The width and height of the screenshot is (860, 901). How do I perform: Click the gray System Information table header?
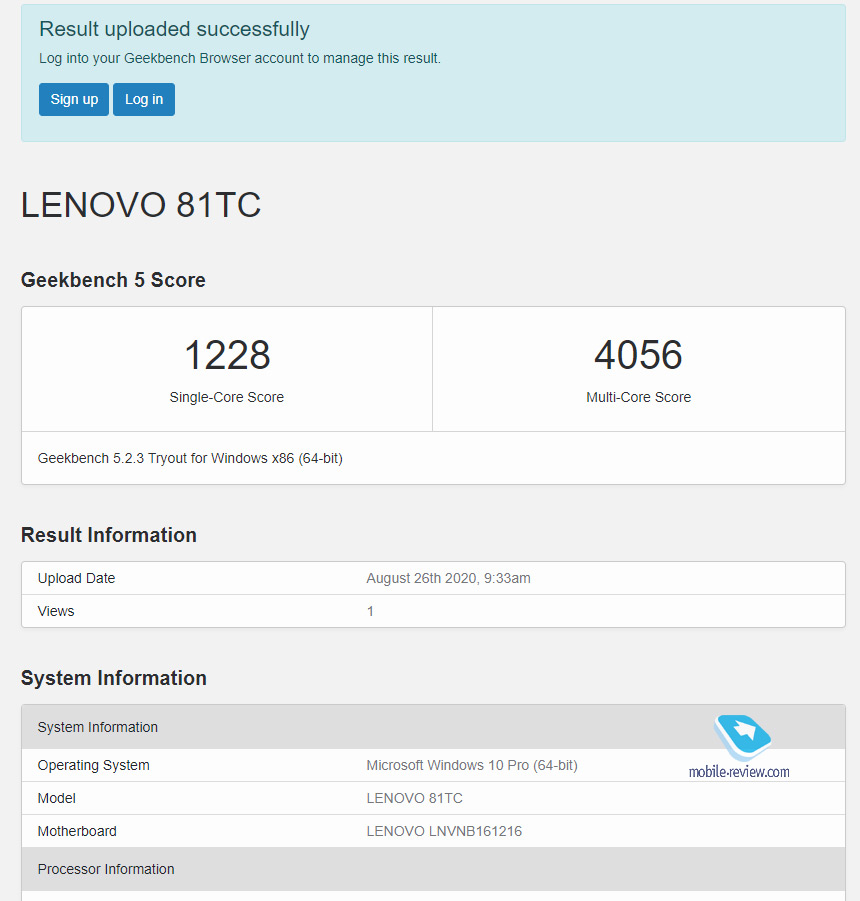pyautogui.click(x=433, y=727)
